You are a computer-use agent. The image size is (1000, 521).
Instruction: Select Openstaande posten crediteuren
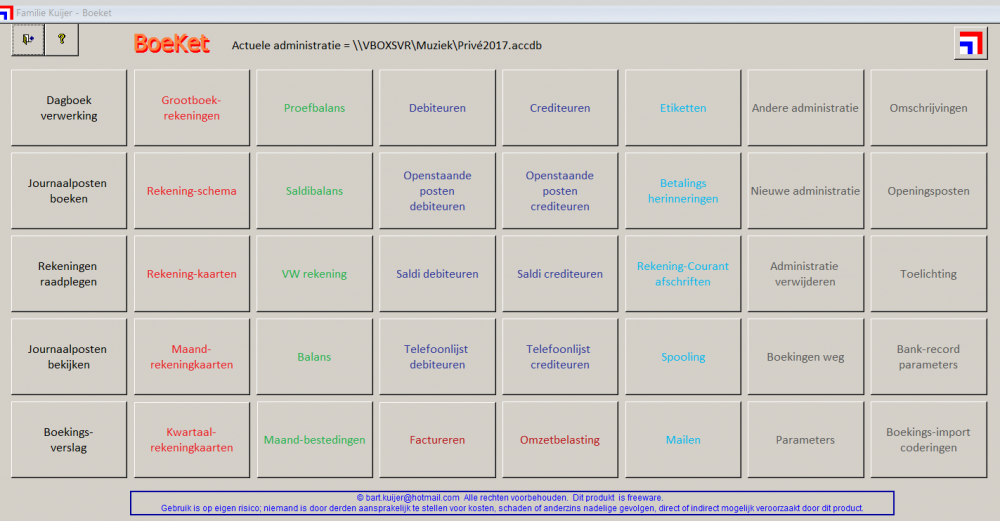(x=560, y=191)
